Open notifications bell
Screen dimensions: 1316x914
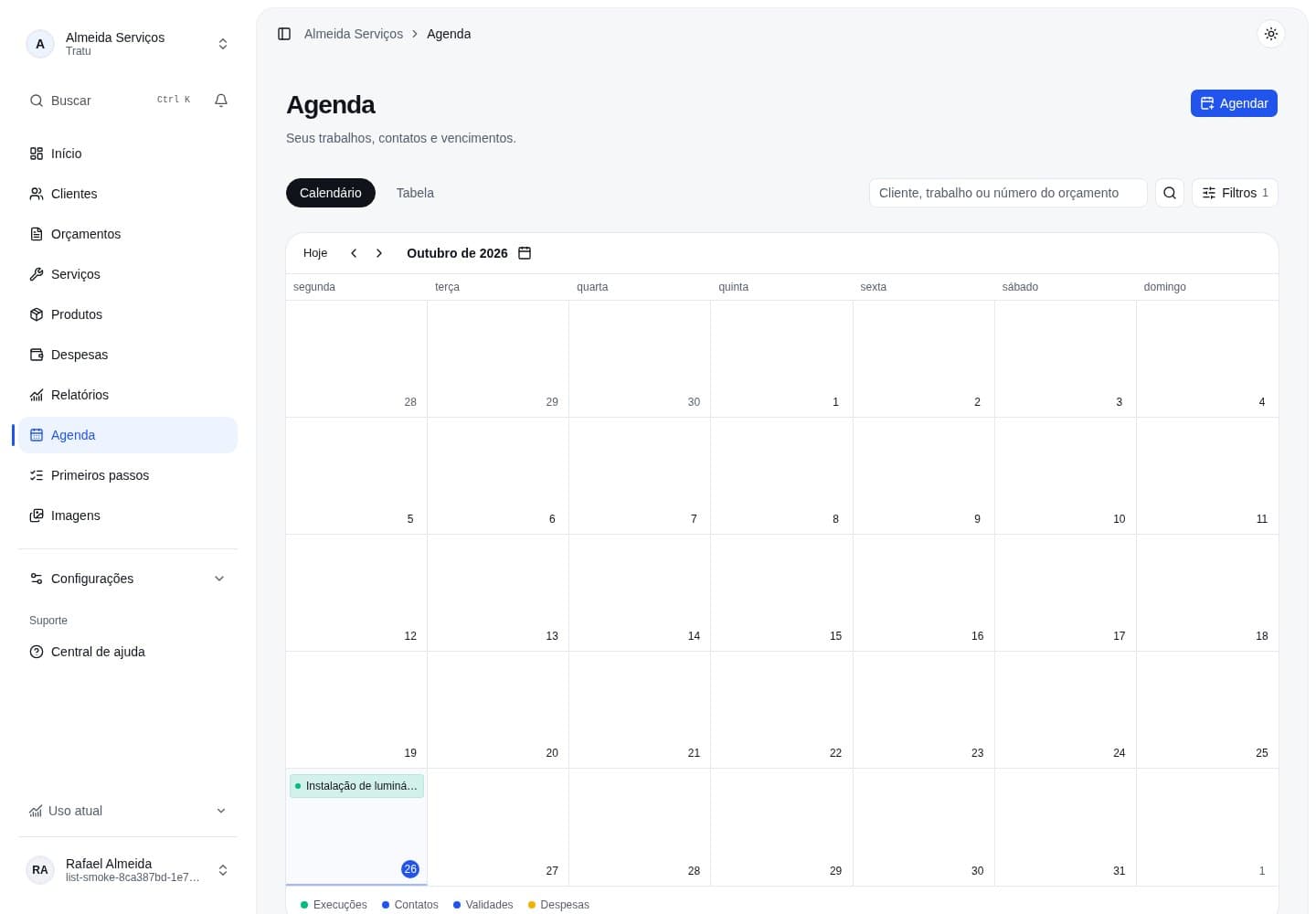220,101
